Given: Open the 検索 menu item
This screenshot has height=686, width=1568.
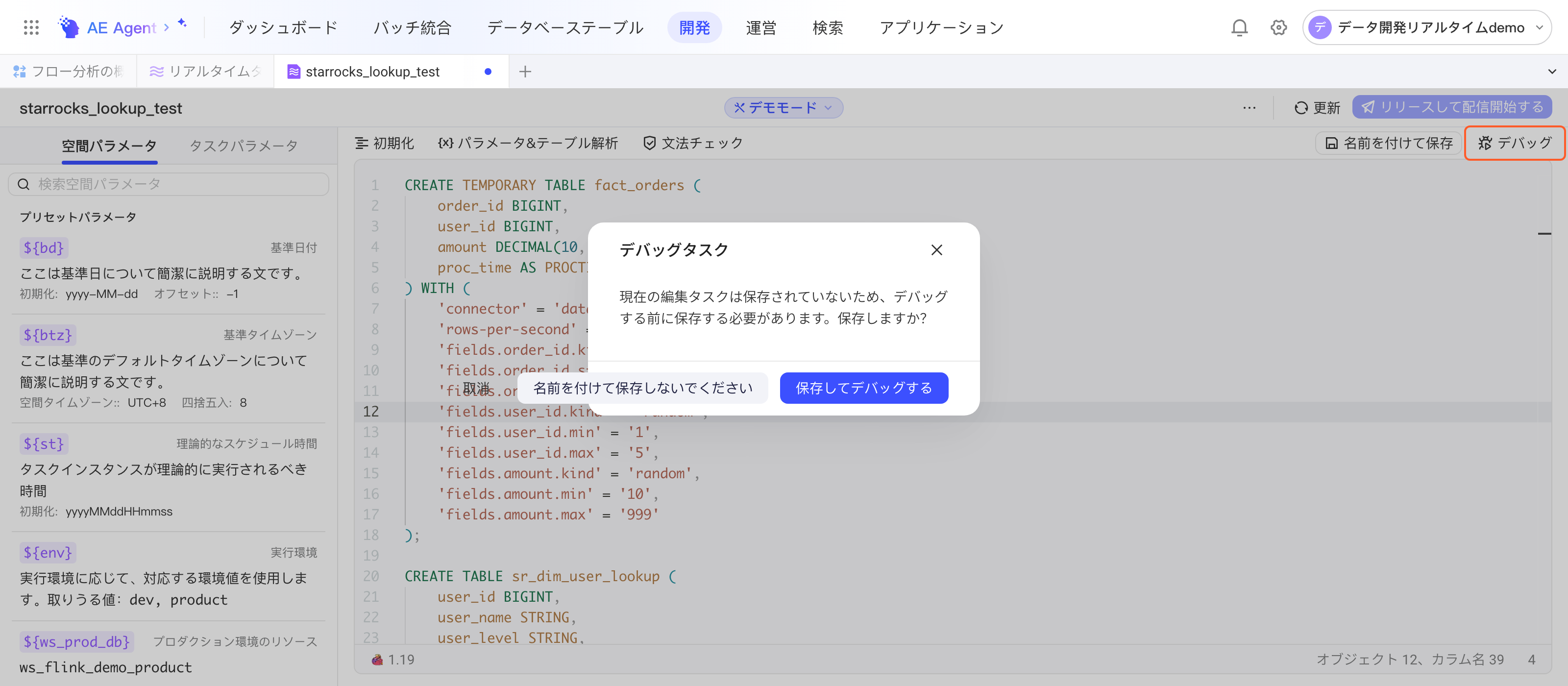Looking at the screenshot, I should pyautogui.click(x=827, y=27).
